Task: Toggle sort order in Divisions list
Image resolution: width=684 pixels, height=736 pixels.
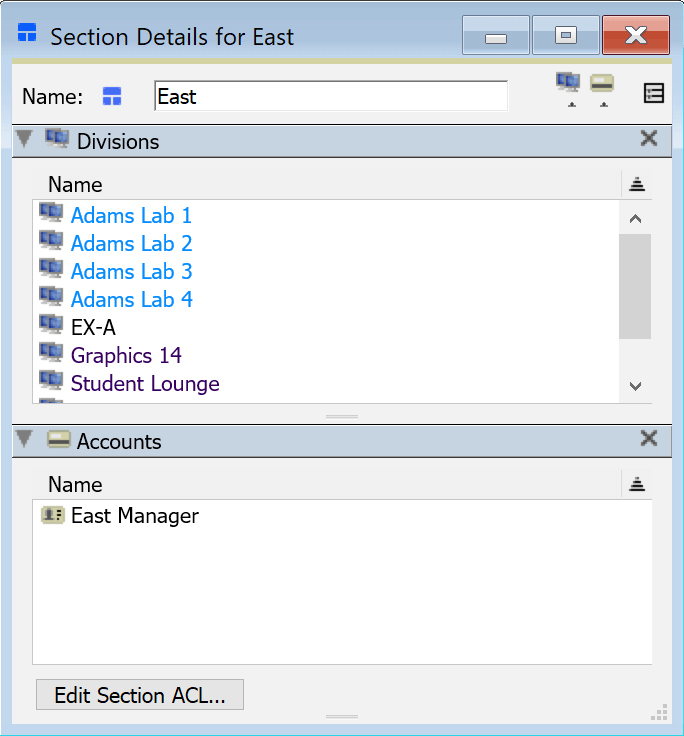Action: pos(636,184)
